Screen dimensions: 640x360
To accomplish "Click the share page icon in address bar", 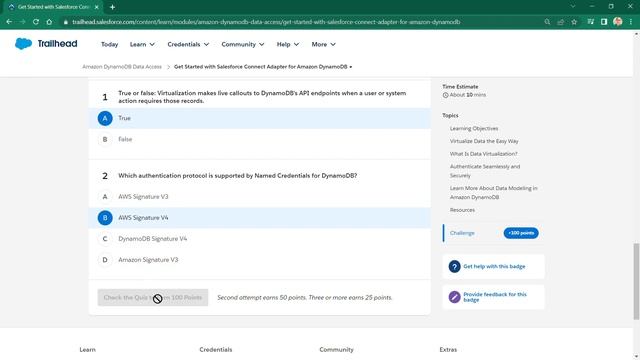I will (560, 22).
